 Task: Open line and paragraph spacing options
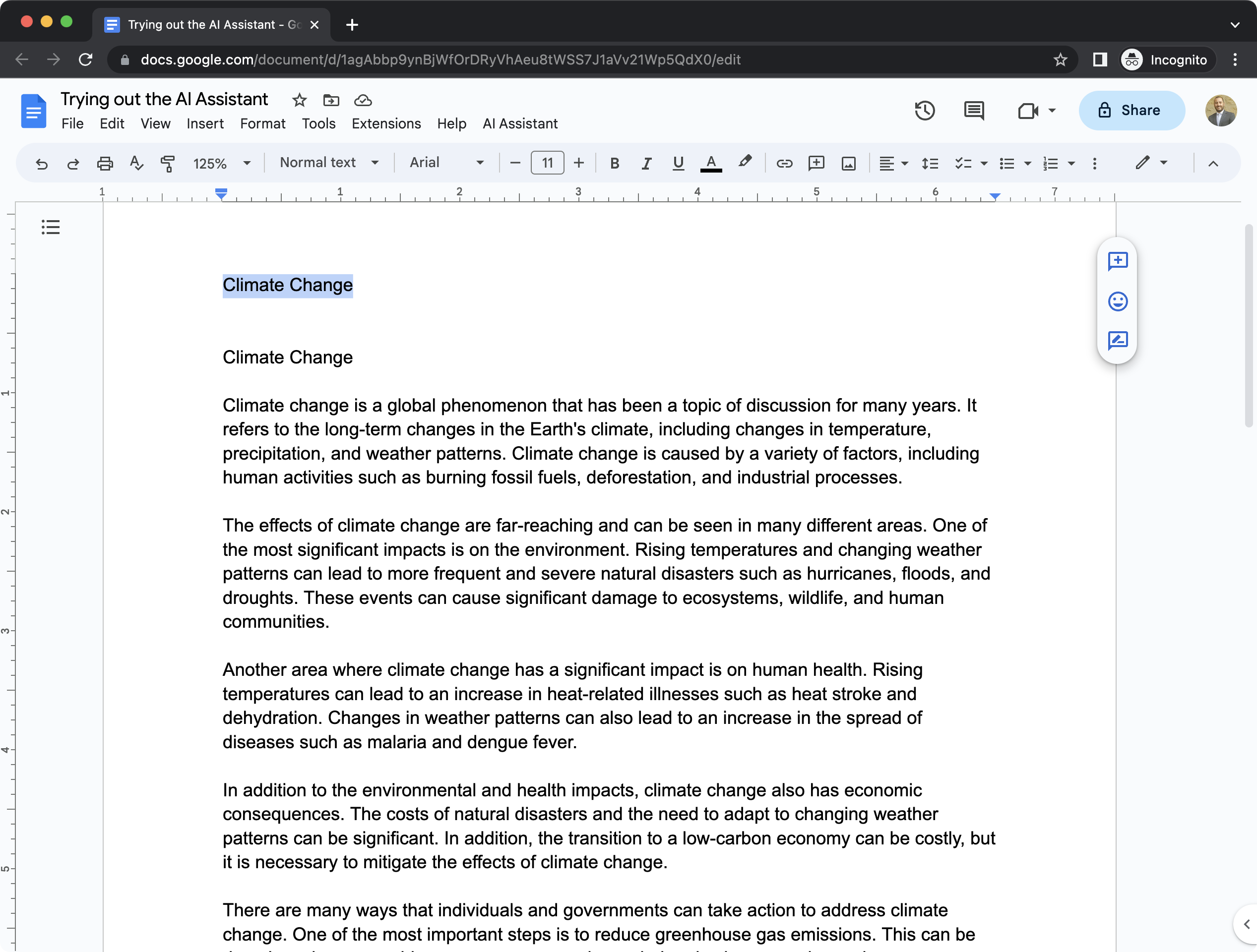[x=930, y=164]
